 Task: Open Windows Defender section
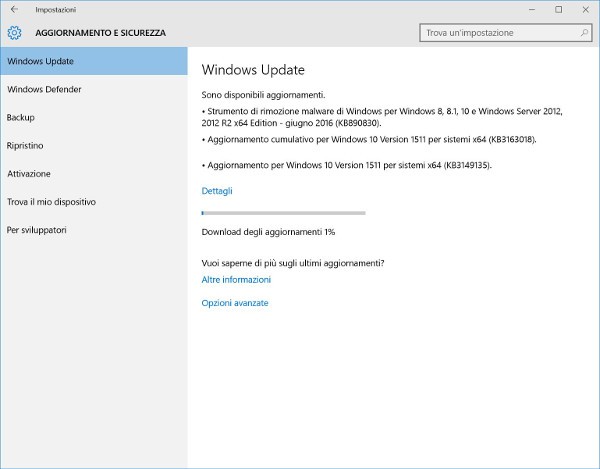(x=94, y=90)
